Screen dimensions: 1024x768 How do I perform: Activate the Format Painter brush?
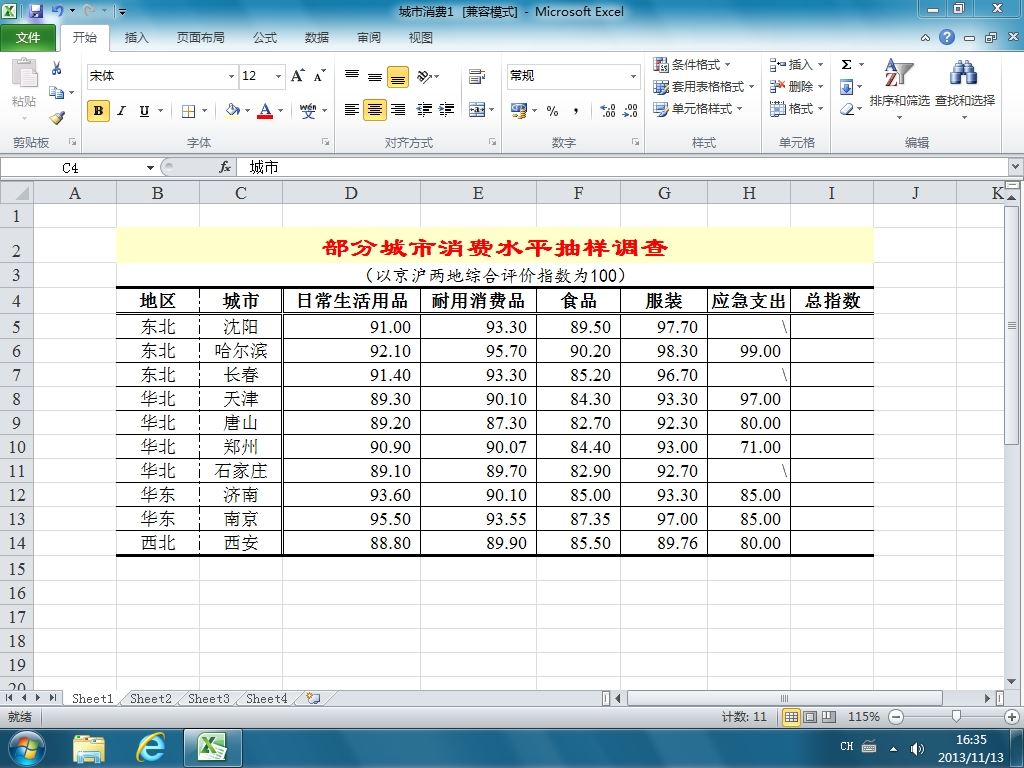coord(57,118)
